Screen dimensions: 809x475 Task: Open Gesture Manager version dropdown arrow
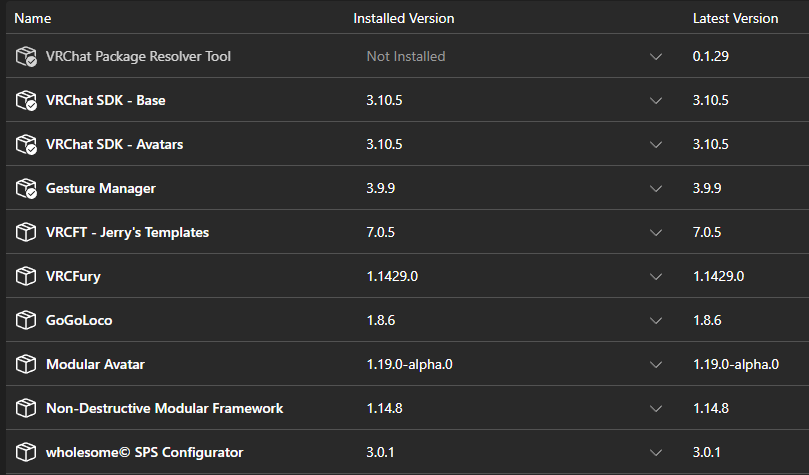tap(656, 189)
